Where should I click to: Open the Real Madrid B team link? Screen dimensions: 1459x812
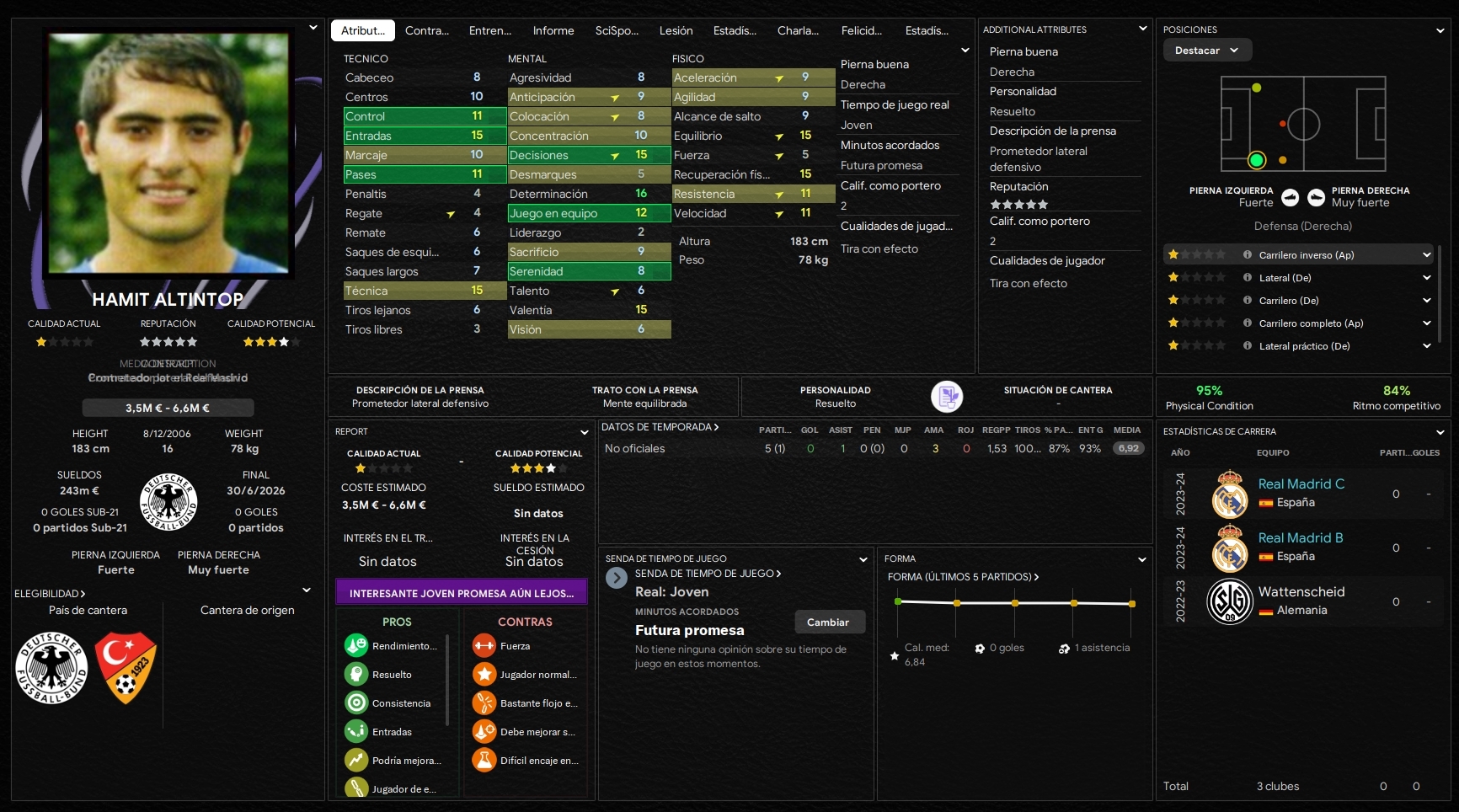(x=1301, y=537)
